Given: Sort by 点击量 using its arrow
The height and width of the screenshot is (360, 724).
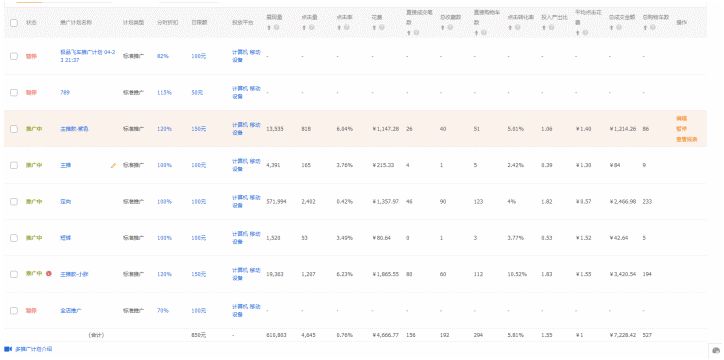Looking at the screenshot, I should pyautogui.click(x=304, y=28).
